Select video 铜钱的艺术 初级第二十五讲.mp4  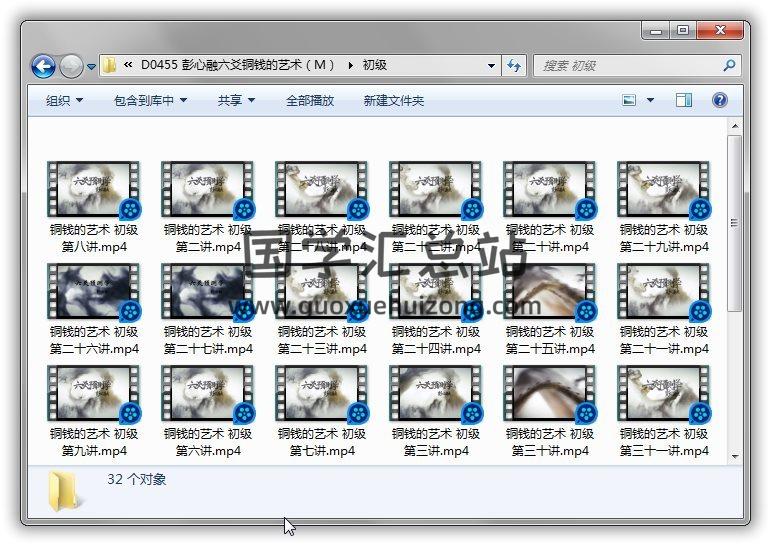pyautogui.click(x=550, y=309)
